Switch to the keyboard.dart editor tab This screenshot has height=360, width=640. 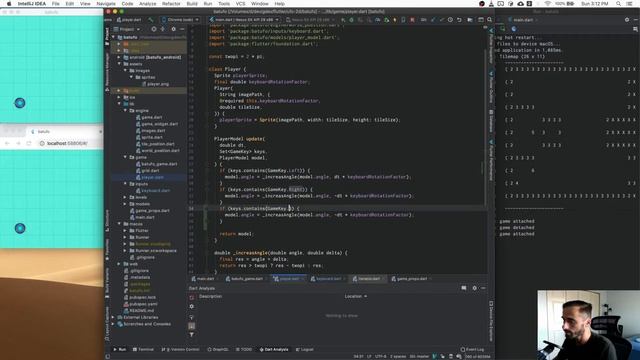click(x=326, y=279)
